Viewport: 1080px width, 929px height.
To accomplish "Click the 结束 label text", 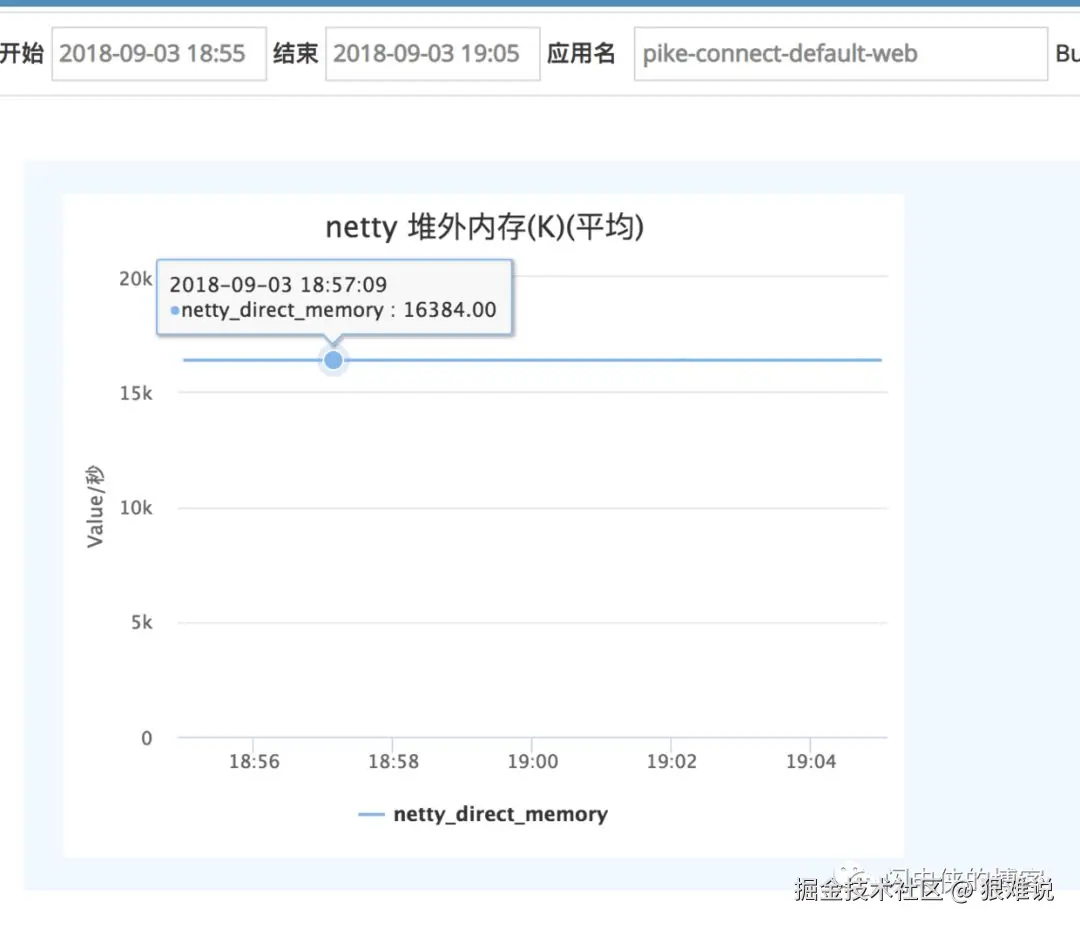I will click(x=294, y=53).
